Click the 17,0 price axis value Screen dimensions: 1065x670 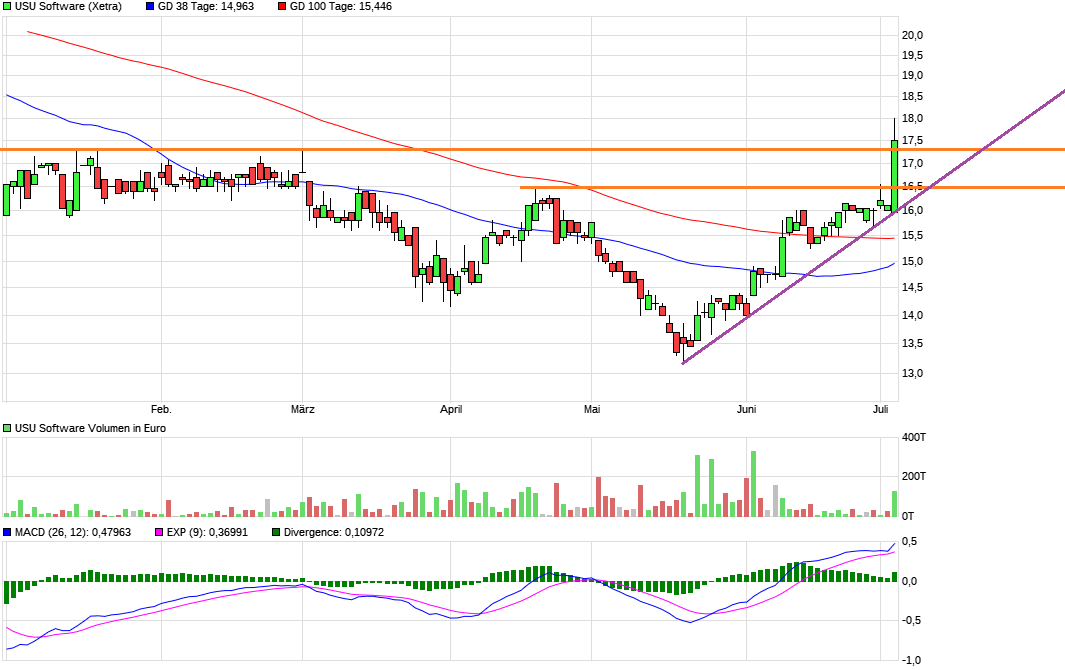(x=912, y=163)
